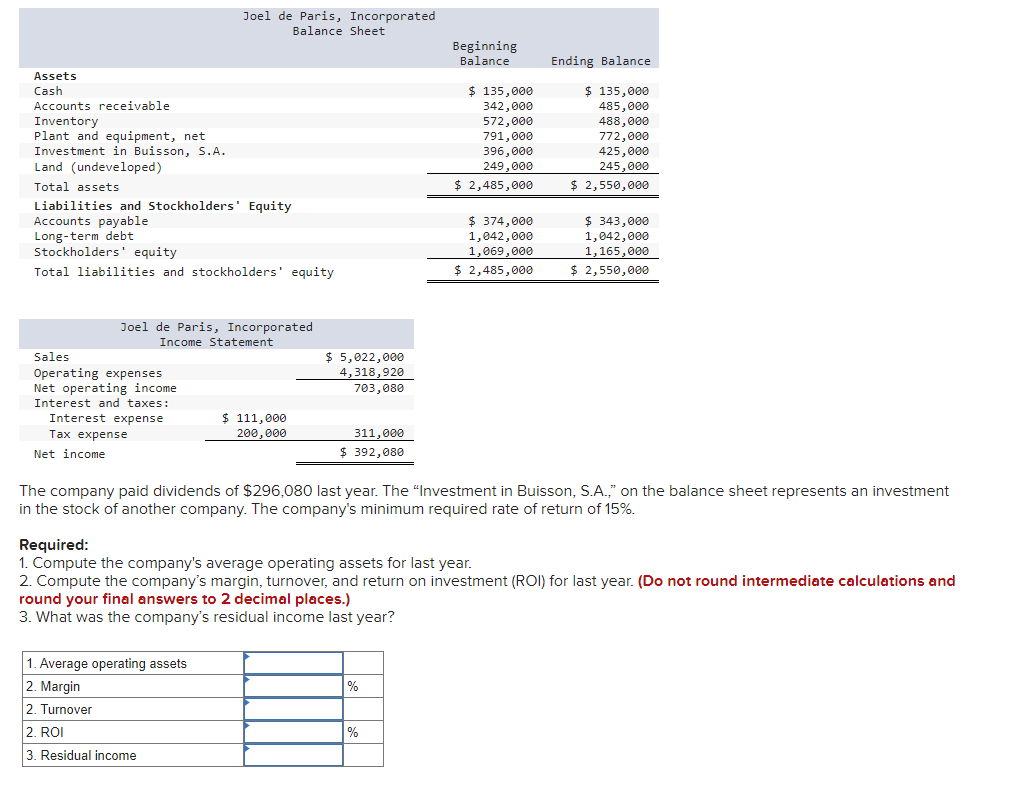Click the Balance Sheet title header
Image resolution: width=1029 pixels, height=793 pixels.
point(339,24)
